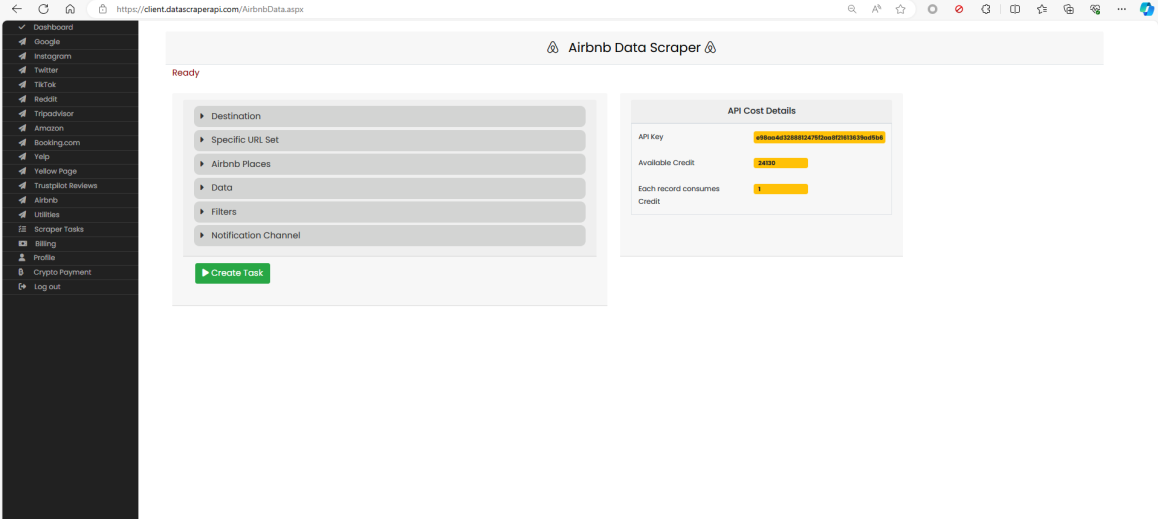Activate the Read aloud icon
This screenshot has height=519, width=1158.
877,9
